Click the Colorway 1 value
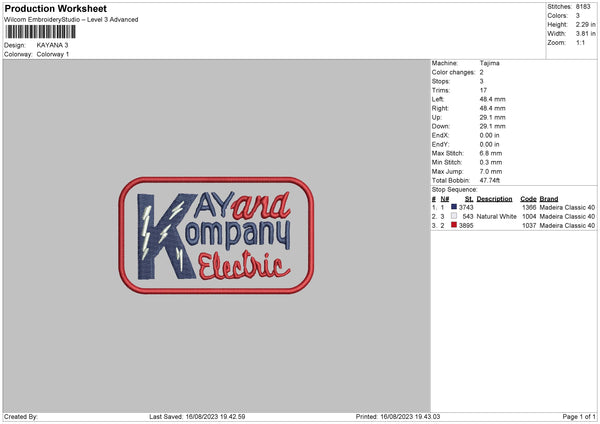Viewport: 600px width, 424px height. [x=53, y=54]
